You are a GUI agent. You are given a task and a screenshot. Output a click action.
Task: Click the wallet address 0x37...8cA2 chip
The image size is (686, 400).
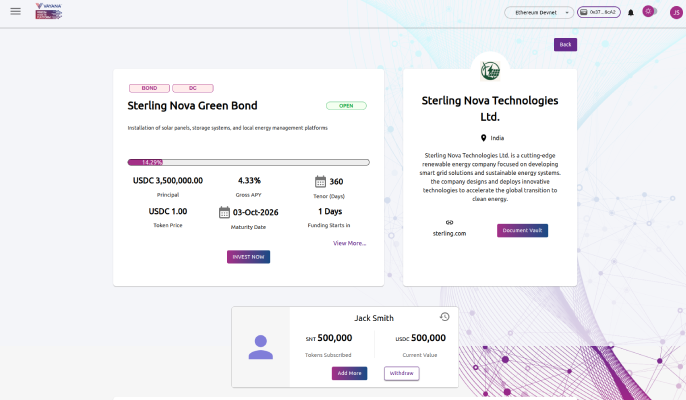click(598, 12)
